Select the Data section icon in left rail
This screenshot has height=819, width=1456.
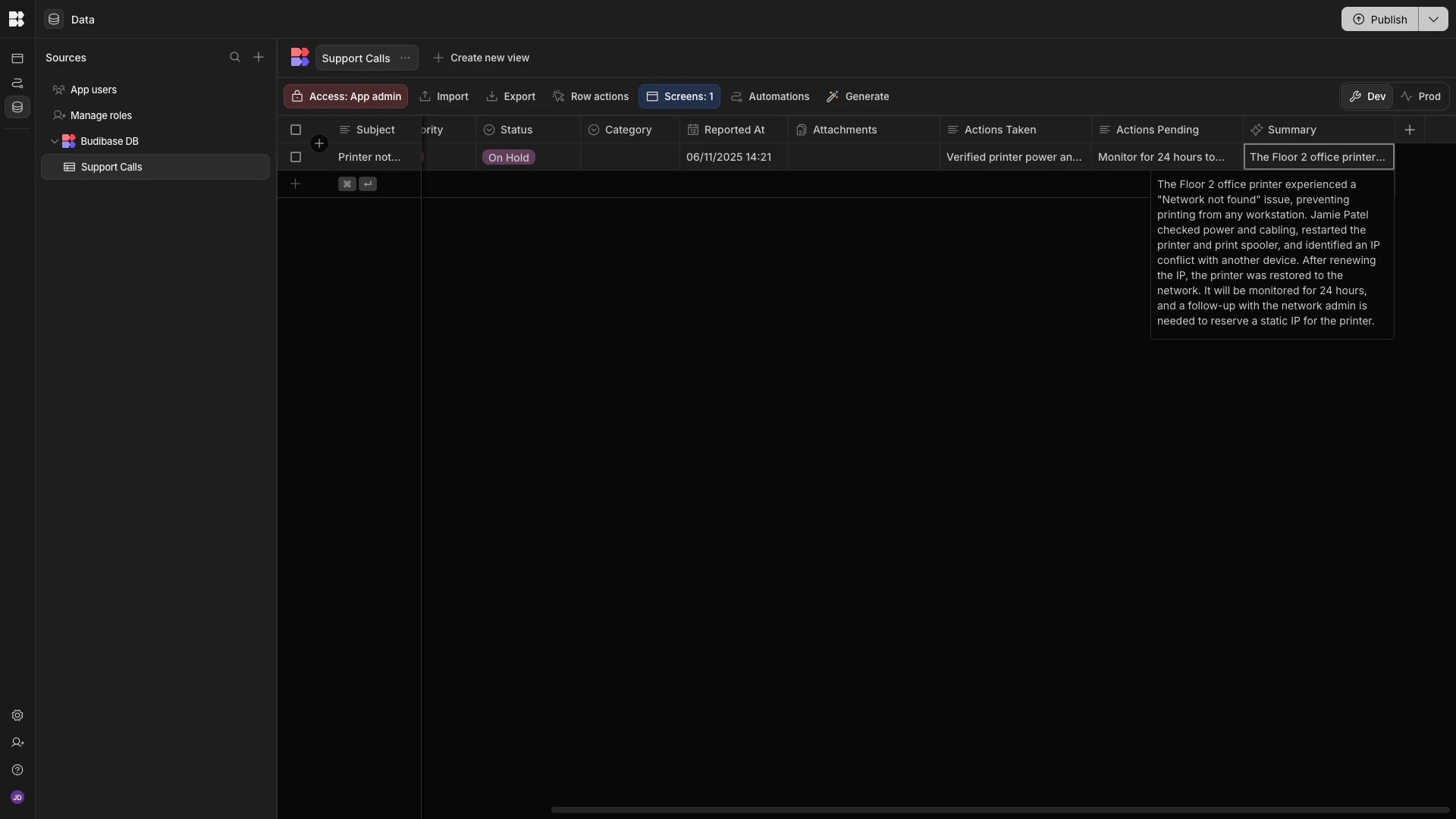[x=17, y=107]
